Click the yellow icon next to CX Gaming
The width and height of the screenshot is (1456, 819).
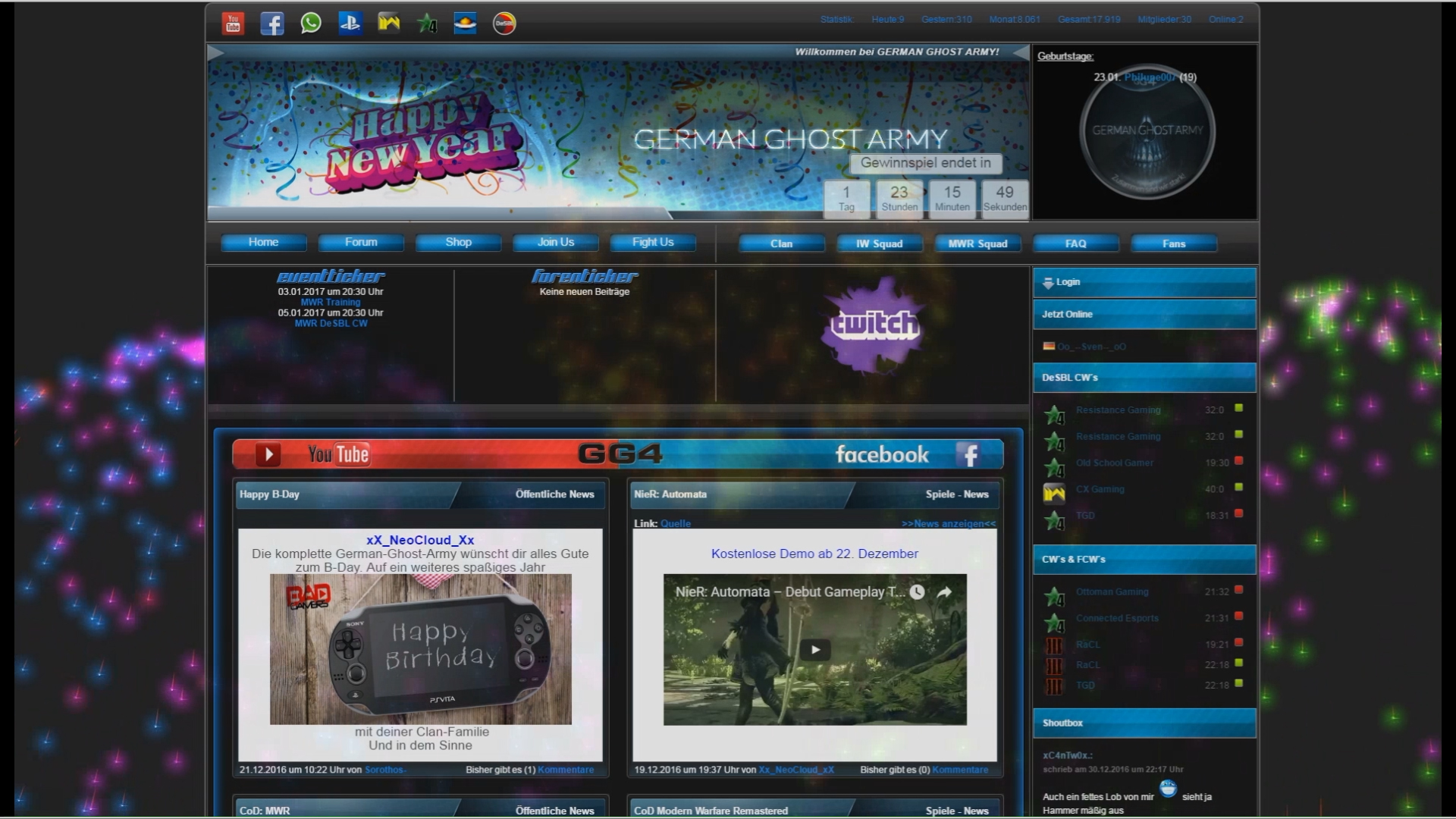click(1054, 493)
